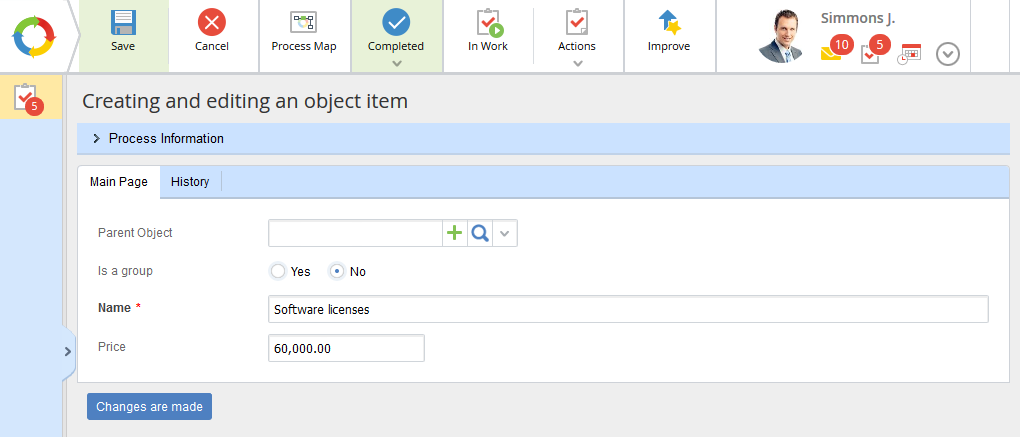The width and height of the screenshot is (1020, 437).
Task: Expand the Completed button dropdown arrow
Action: click(x=396, y=63)
